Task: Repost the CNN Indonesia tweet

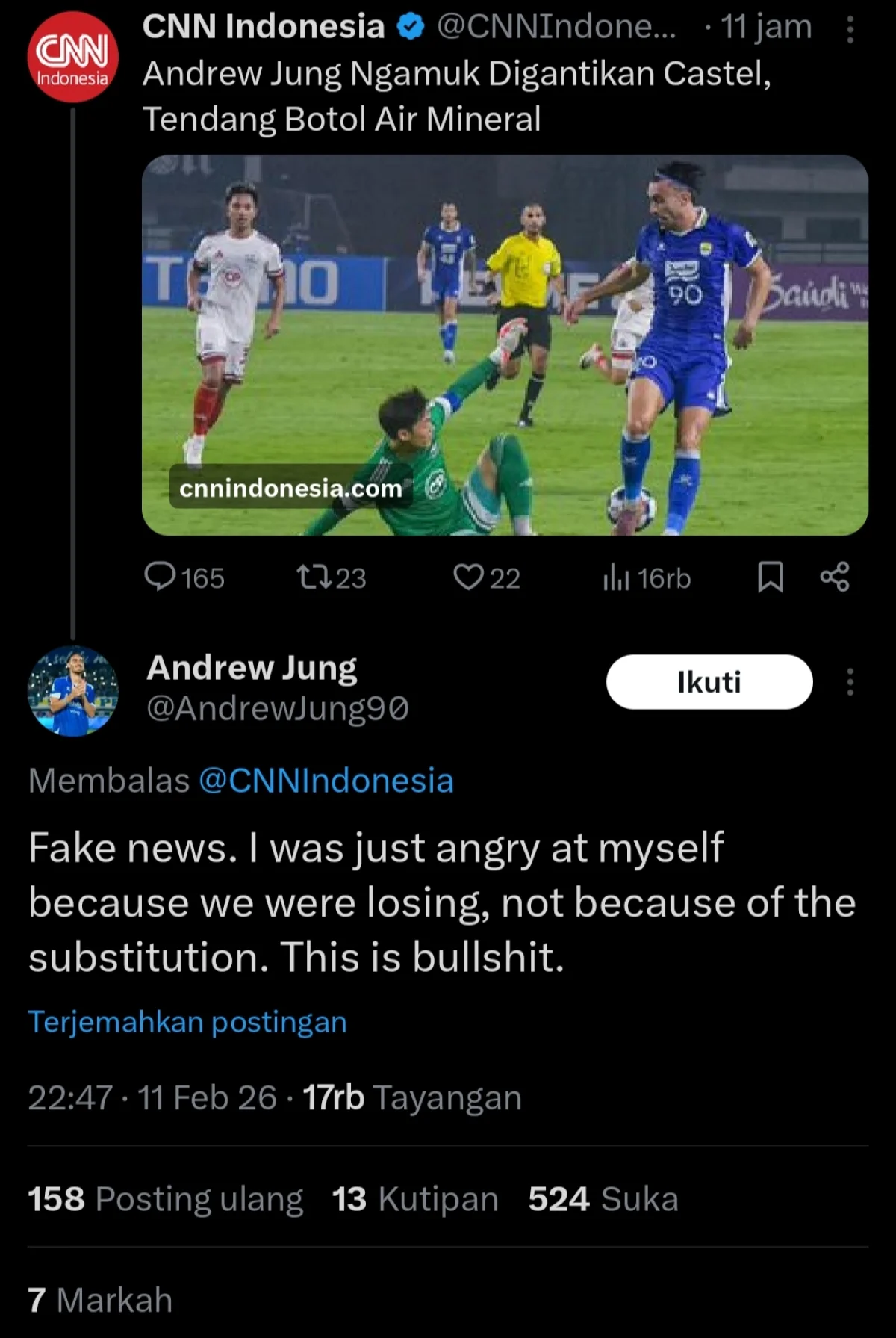Action: click(331, 577)
